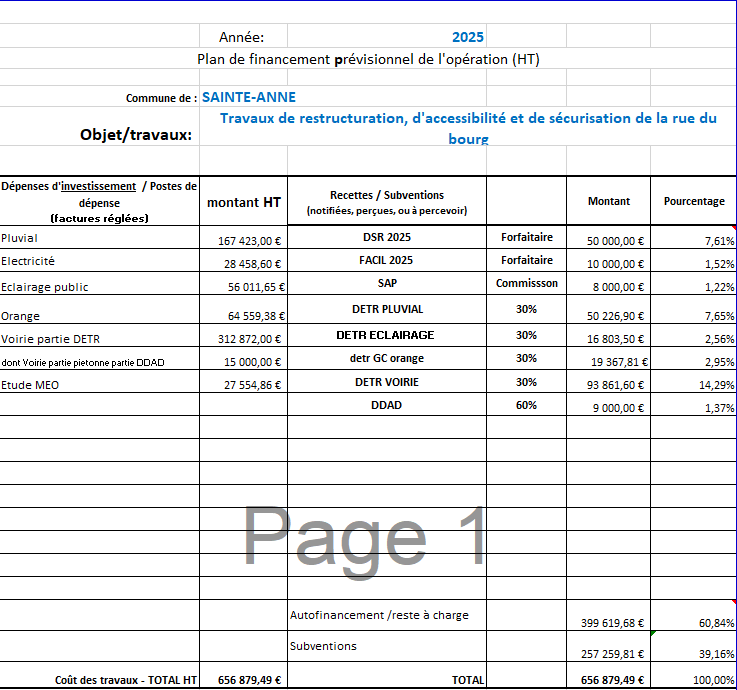Select the amount 257 259,81 €
The image size is (737, 690).
pos(612,654)
